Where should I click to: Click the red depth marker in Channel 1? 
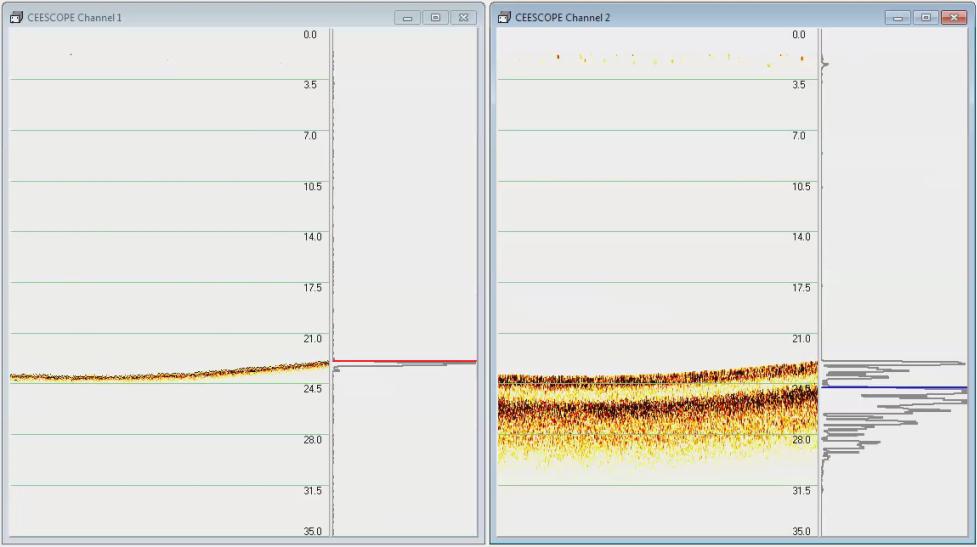coord(404,361)
